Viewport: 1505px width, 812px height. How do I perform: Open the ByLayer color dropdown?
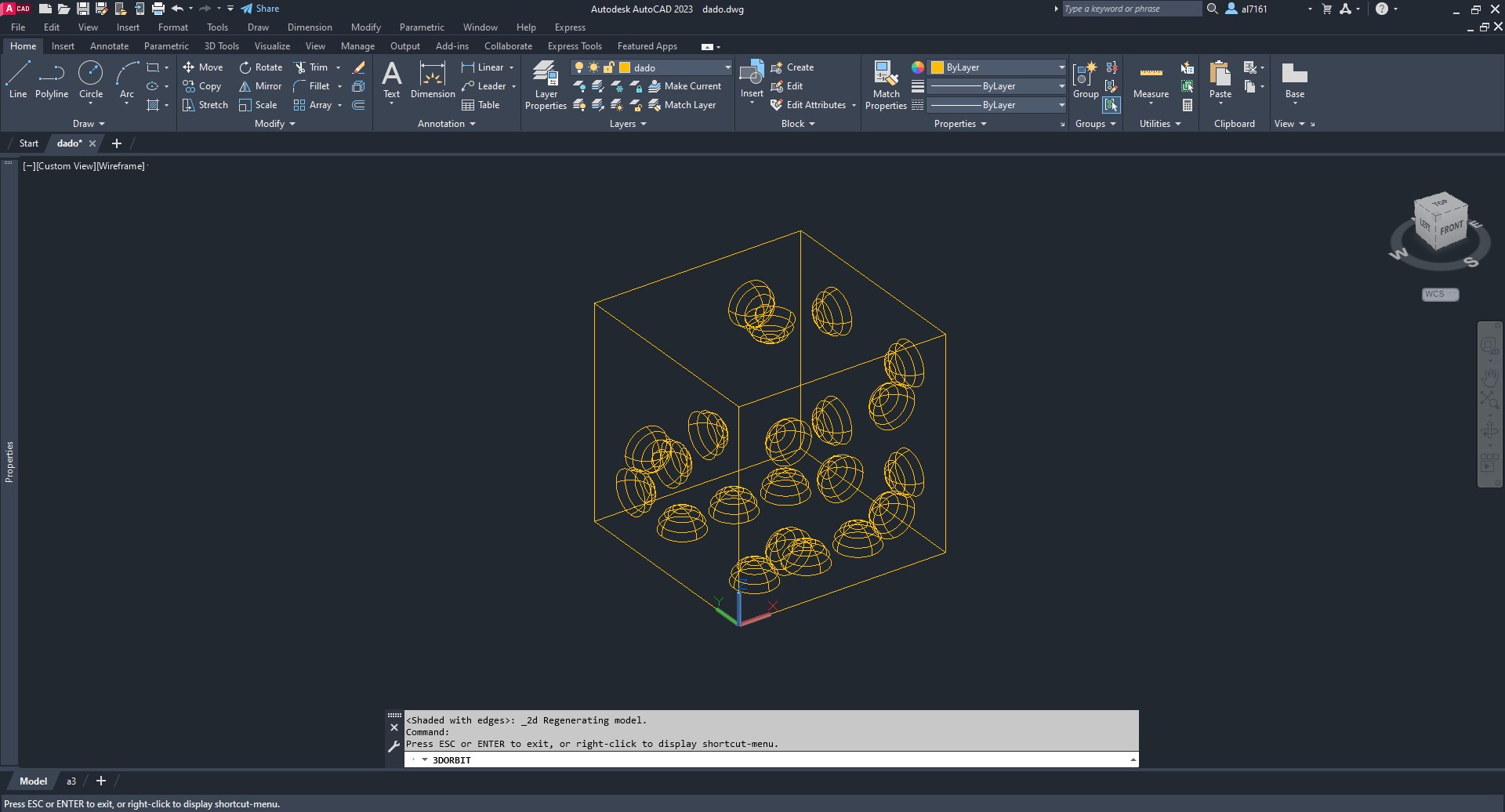[x=1061, y=67]
